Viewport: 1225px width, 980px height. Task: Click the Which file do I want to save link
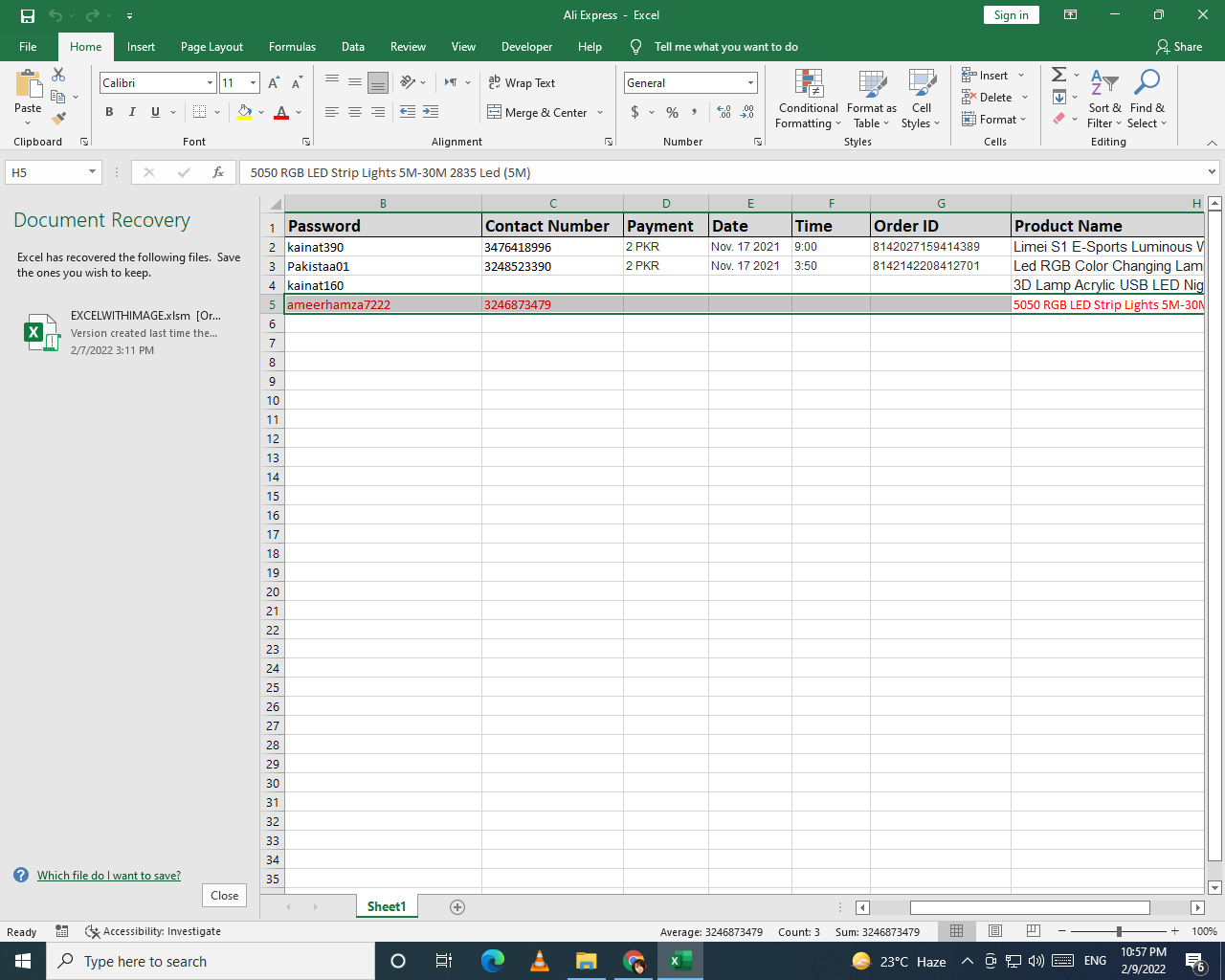[x=109, y=875]
